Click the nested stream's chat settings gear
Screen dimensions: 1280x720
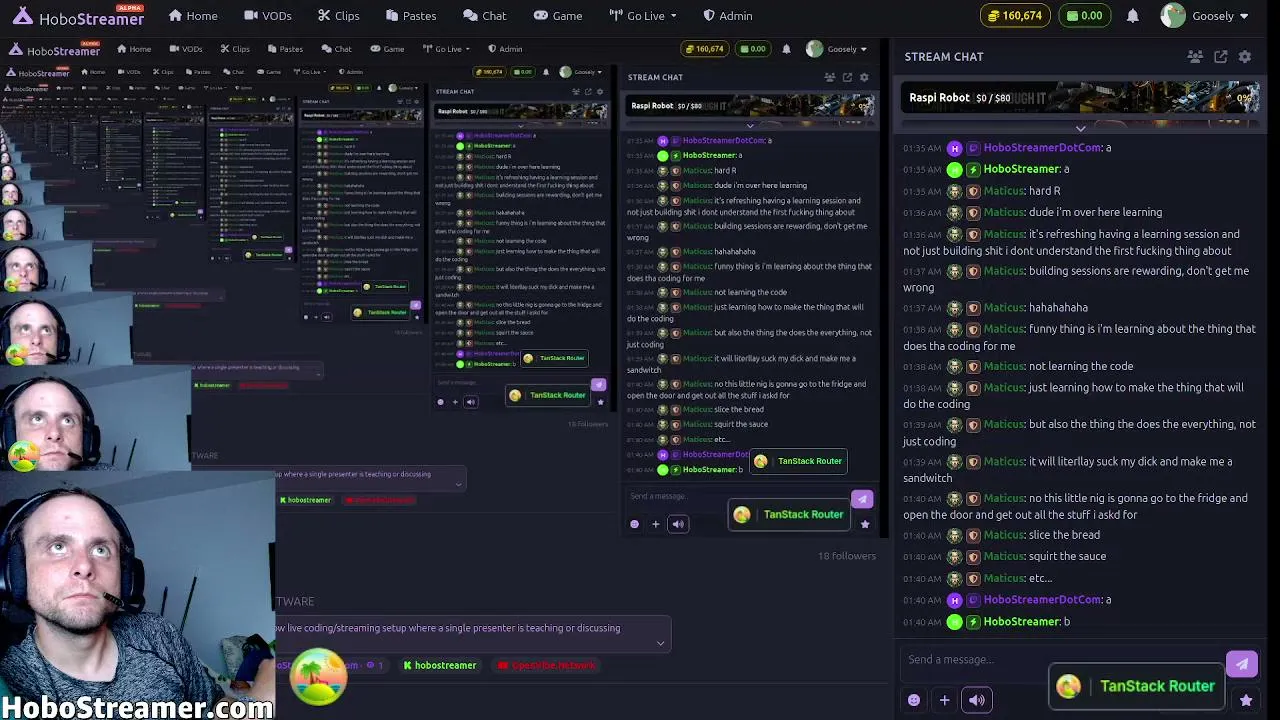865,77
